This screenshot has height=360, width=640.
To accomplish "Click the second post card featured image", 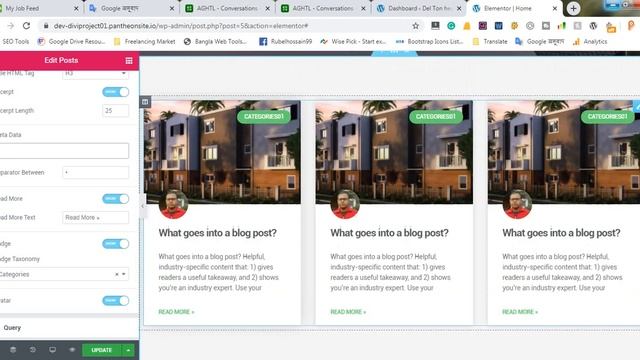I will [x=394, y=152].
